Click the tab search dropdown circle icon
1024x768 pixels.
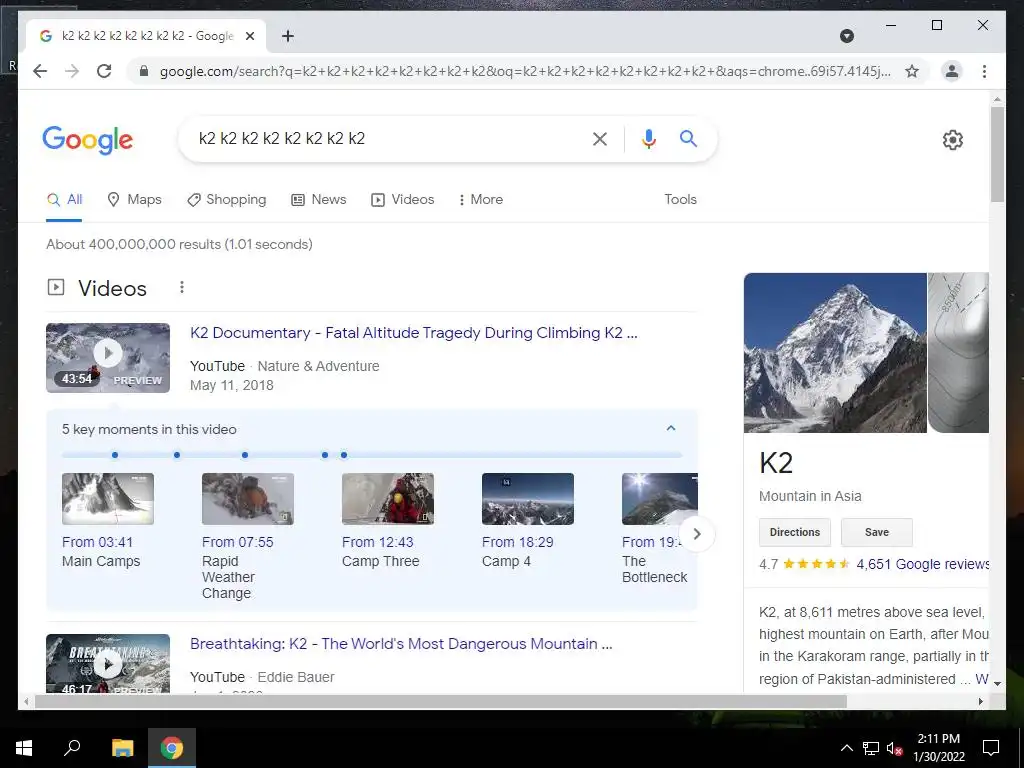pyautogui.click(x=846, y=36)
